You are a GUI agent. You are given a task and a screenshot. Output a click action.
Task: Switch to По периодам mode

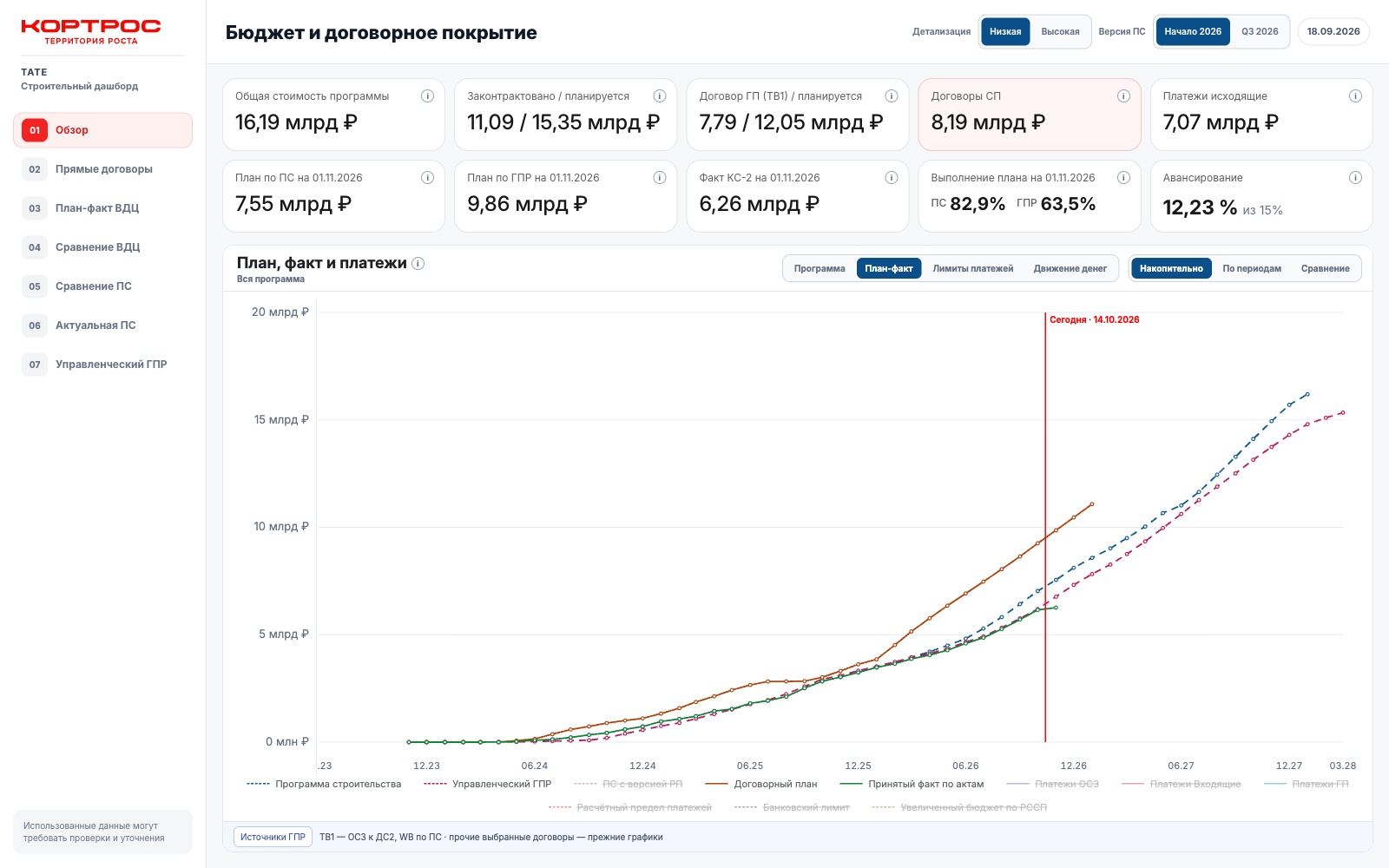click(1252, 269)
